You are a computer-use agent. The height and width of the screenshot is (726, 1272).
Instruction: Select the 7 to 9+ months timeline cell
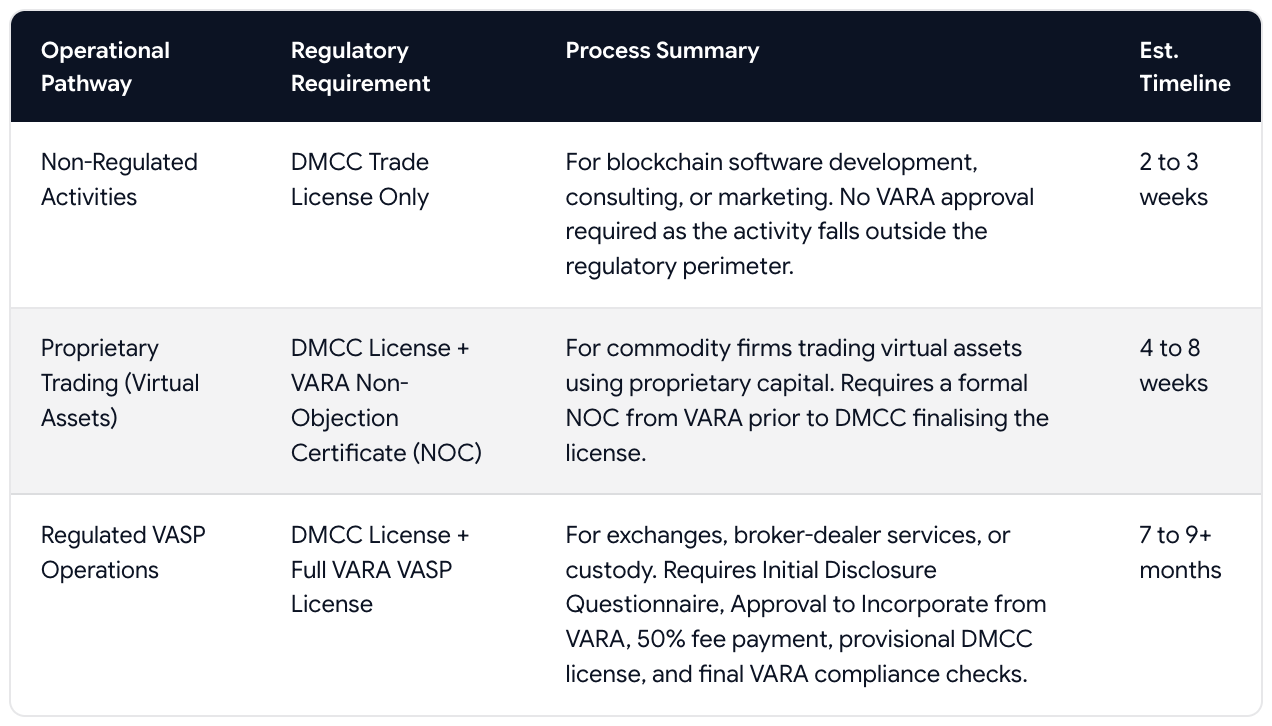[x=1180, y=552]
